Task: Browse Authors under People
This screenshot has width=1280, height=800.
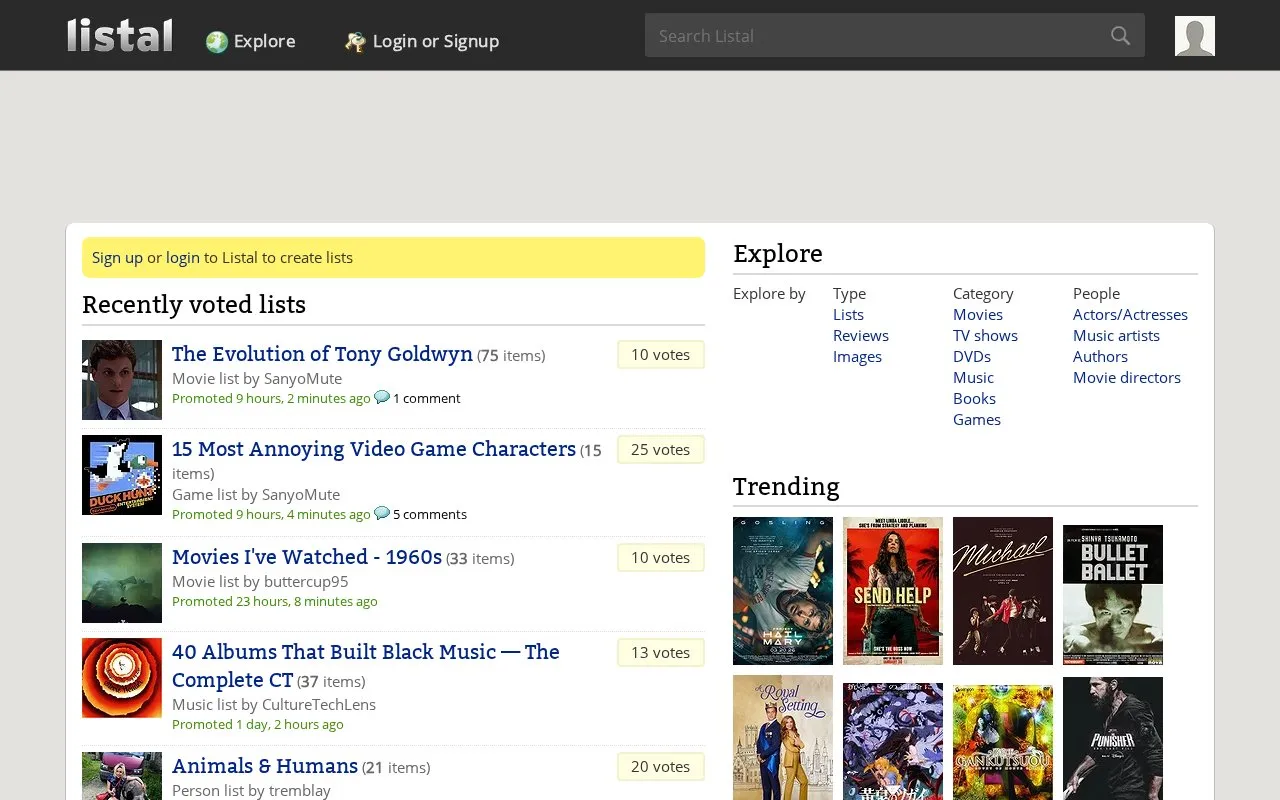Action: 1100,356
